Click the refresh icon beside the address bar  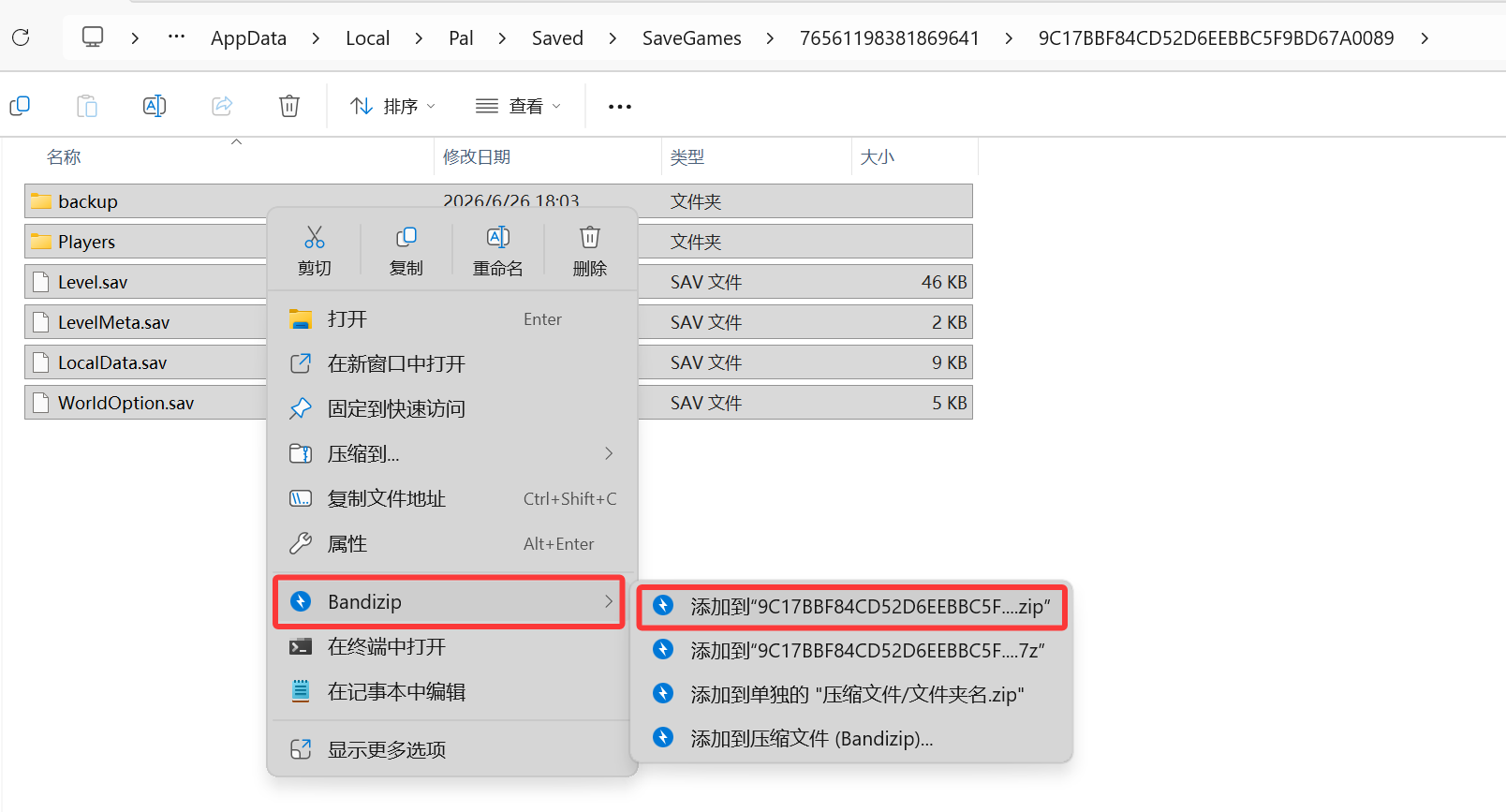tap(21, 37)
